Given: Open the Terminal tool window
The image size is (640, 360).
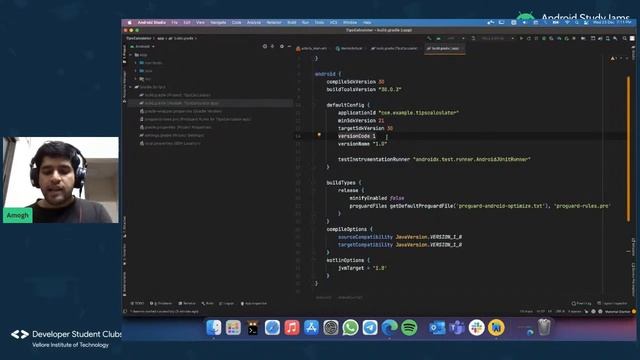Looking at the screenshot, I should click(x=187, y=303).
